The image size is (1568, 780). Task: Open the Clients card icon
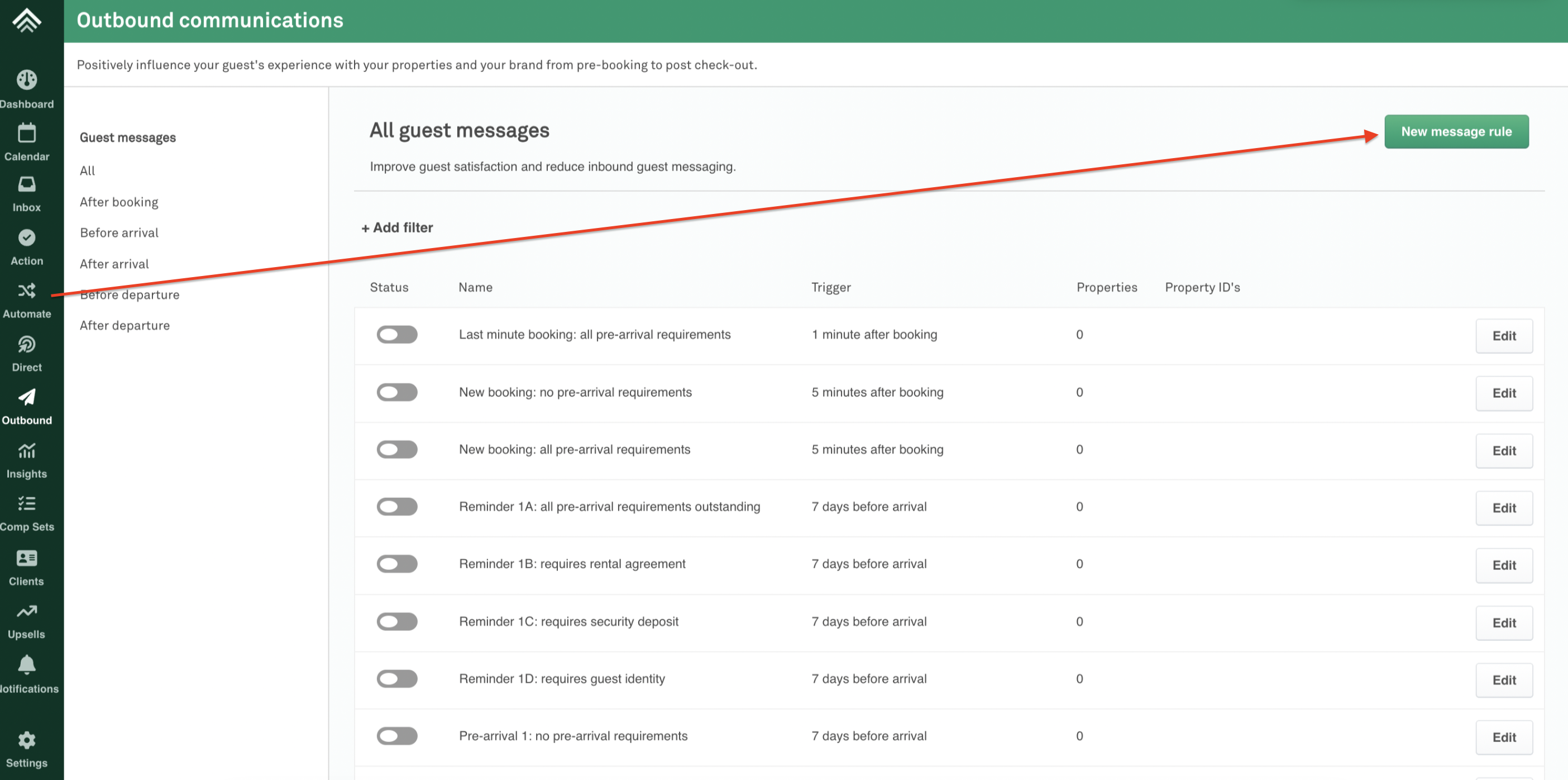[x=26, y=558]
